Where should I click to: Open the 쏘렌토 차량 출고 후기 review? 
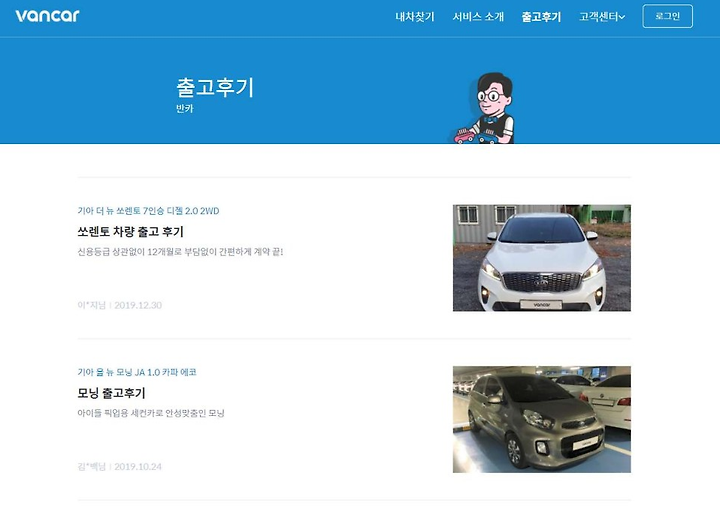130,232
